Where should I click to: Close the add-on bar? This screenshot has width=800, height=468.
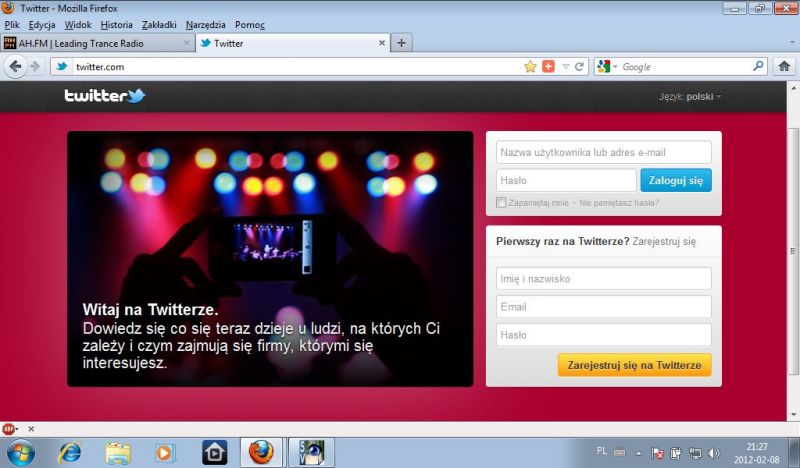coord(31,429)
